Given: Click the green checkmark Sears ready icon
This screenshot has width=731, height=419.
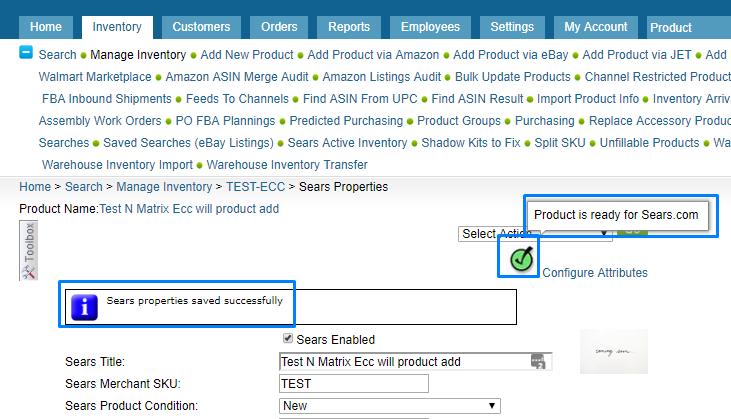Looking at the screenshot, I should [x=521, y=259].
